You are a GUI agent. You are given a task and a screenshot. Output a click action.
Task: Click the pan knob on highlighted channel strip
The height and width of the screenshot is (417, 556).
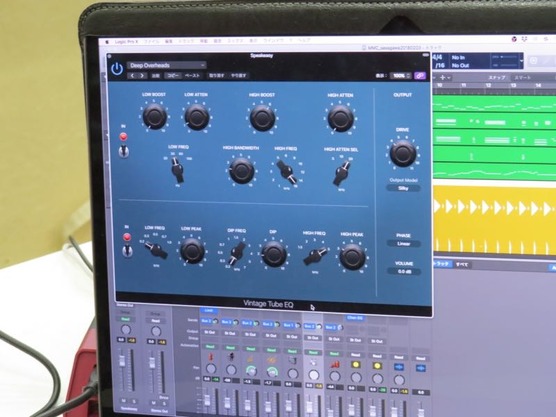(313, 375)
